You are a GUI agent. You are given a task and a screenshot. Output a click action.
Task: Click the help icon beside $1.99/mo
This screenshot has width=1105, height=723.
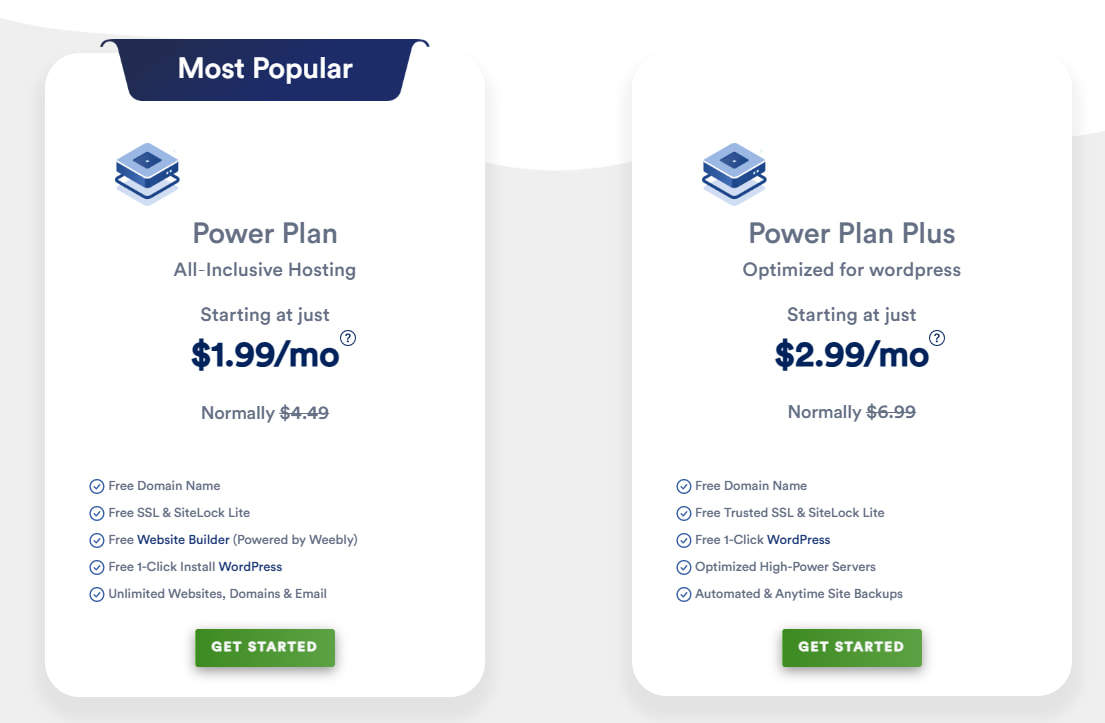(x=348, y=338)
